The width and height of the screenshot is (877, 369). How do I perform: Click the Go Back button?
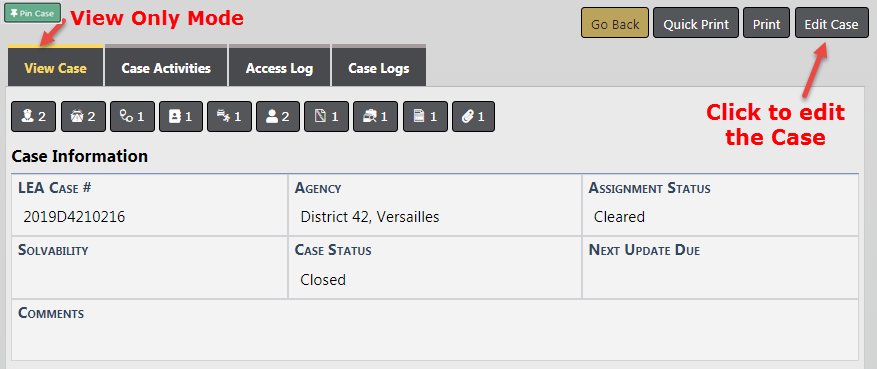tap(615, 23)
